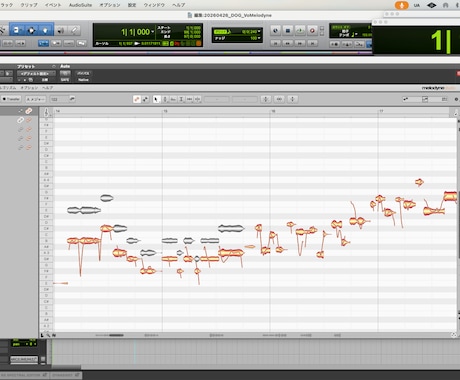Click the Stop transport button
This screenshot has height=380, width=460.
[x=288, y=31]
